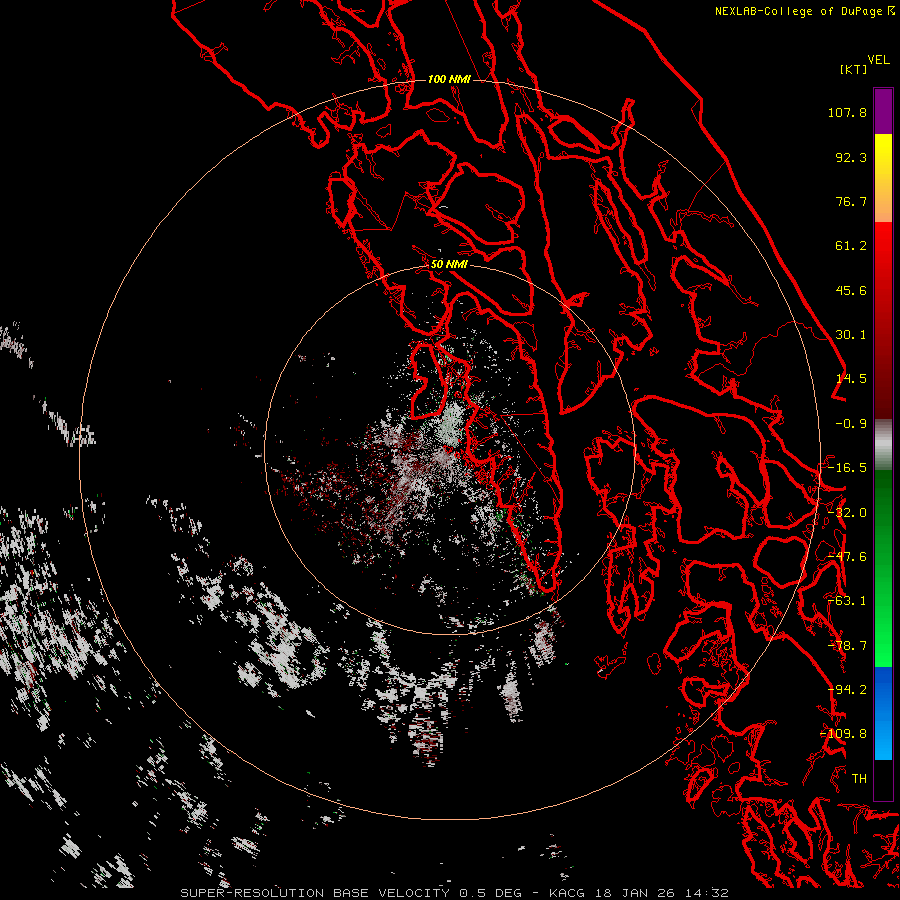Click the -109.8 velocity scale value

tap(843, 734)
